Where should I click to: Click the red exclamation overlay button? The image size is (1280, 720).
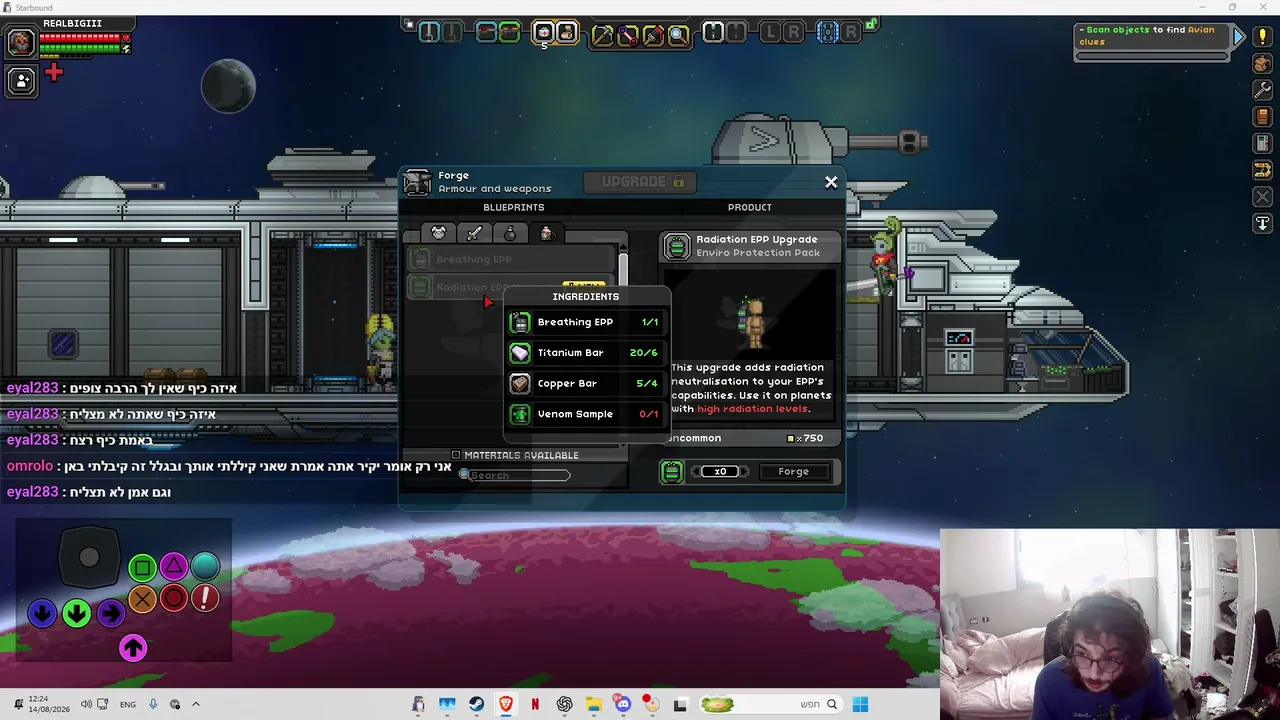pyautogui.click(x=206, y=599)
